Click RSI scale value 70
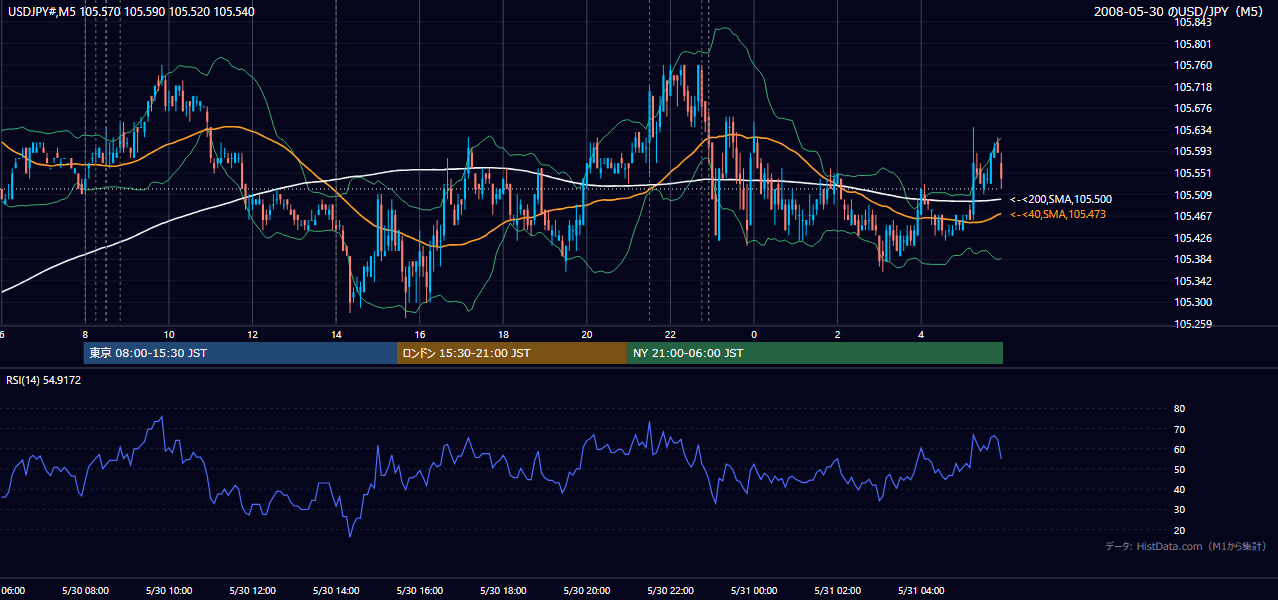Image resolution: width=1278 pixels, height=600 pixels. [1179, 429]
